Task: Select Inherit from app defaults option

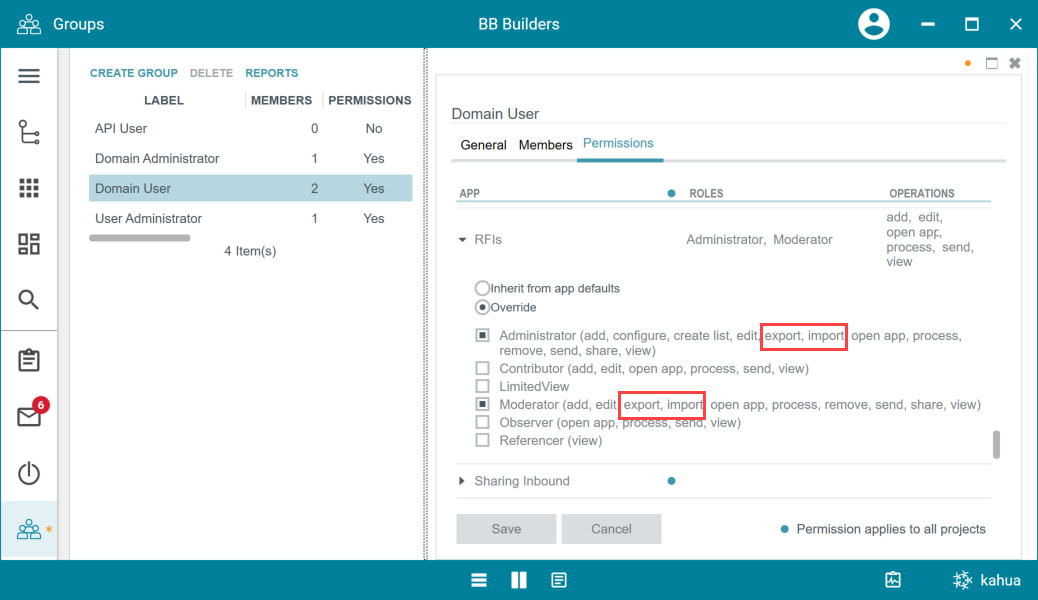Action: [482, 288]
